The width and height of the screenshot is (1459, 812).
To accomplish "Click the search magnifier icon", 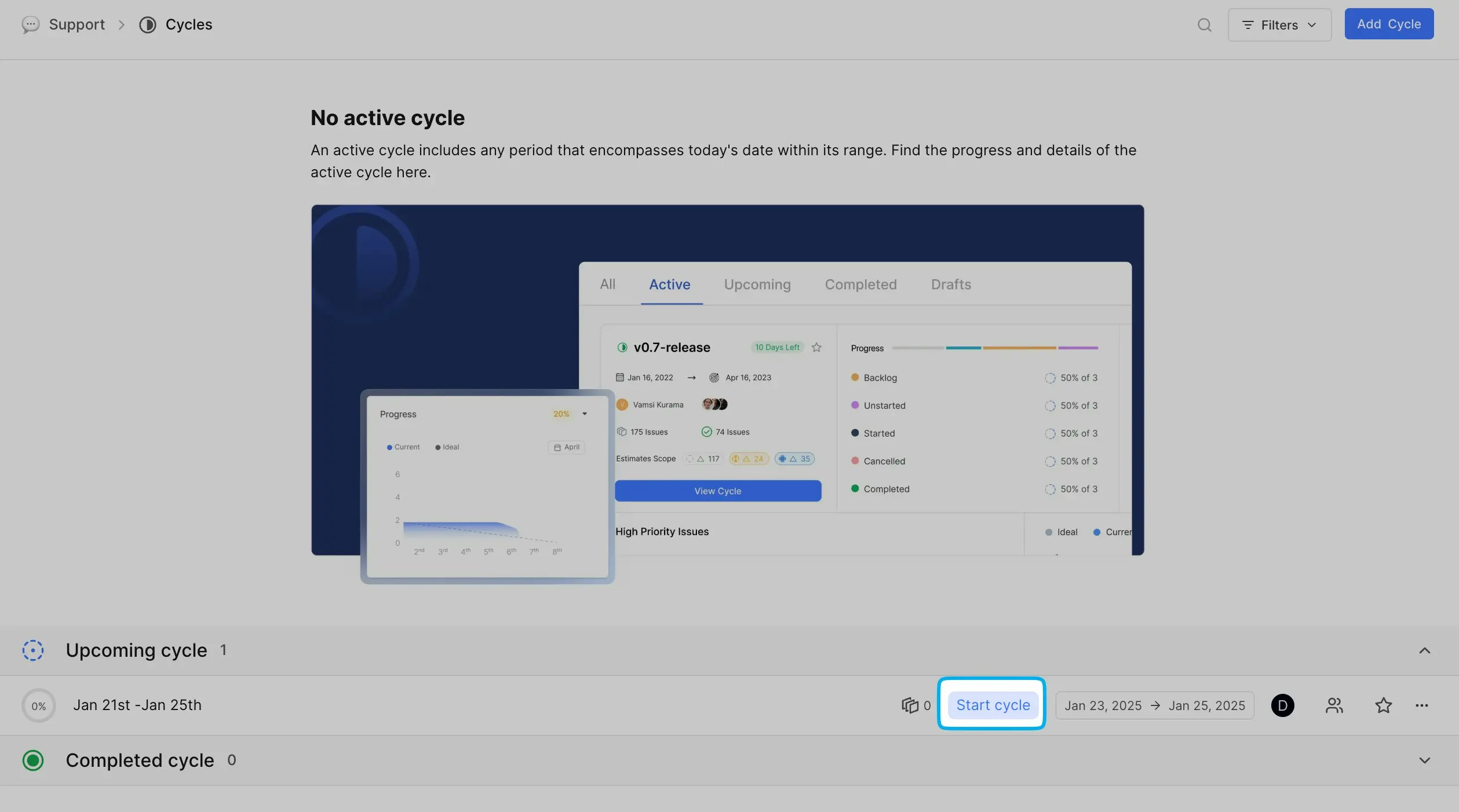I will pyautogui.click(x=1204, y=25).
